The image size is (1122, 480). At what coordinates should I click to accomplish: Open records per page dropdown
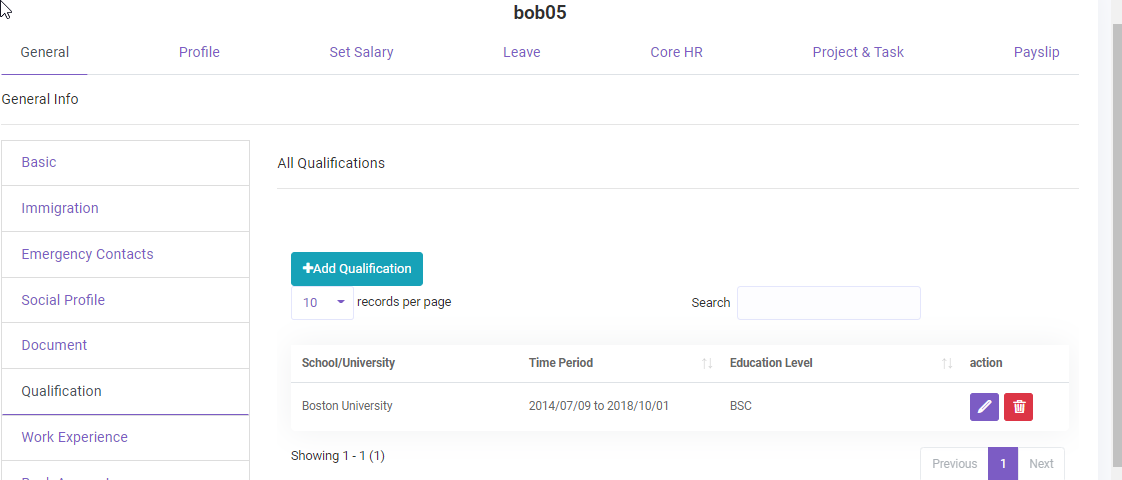click(x=322, y=302)
